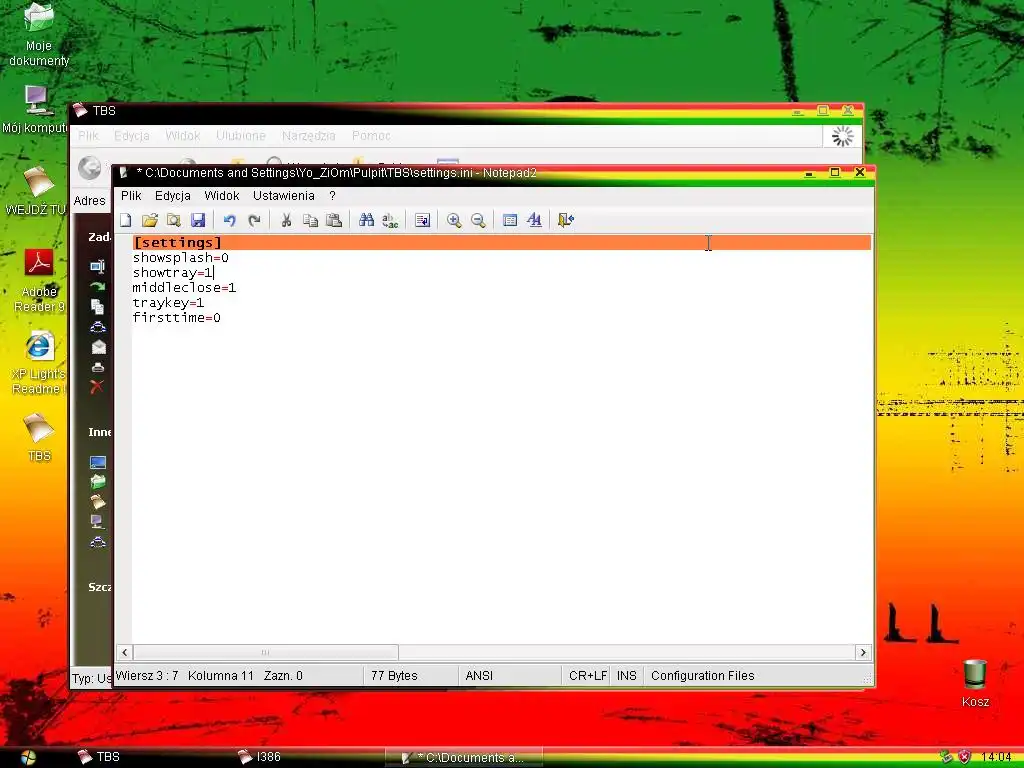Switch to I386 taskbar button
The height and width of the screenshot is (768, 1024).
tap(260, 757)
